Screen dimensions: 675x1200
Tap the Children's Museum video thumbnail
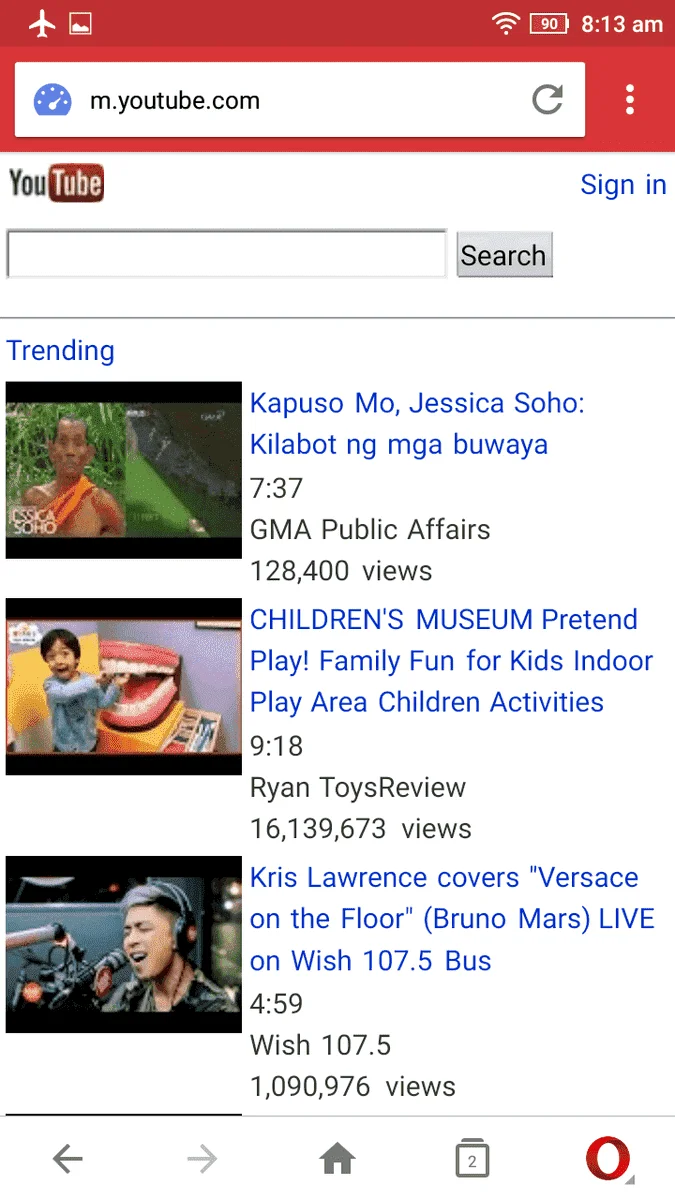click(124, 687)
